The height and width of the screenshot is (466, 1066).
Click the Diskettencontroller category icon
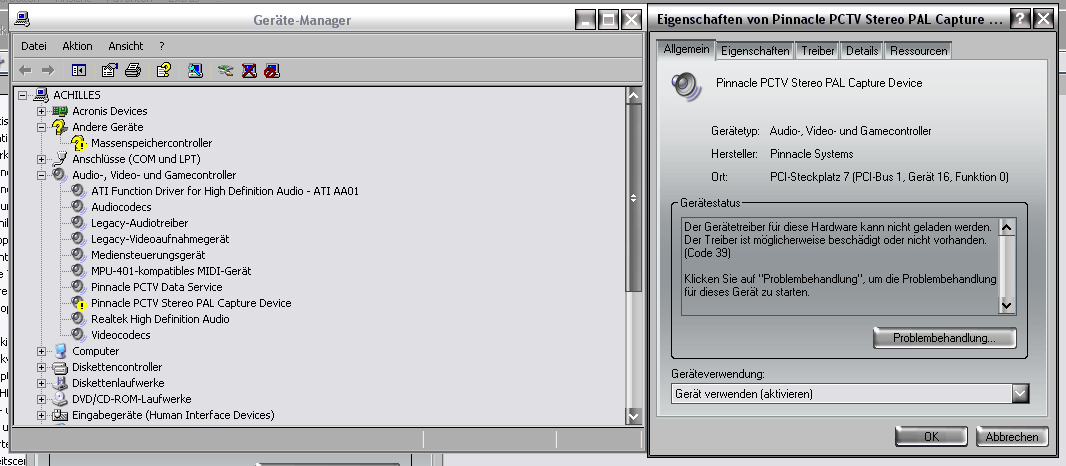click(61, 367)
